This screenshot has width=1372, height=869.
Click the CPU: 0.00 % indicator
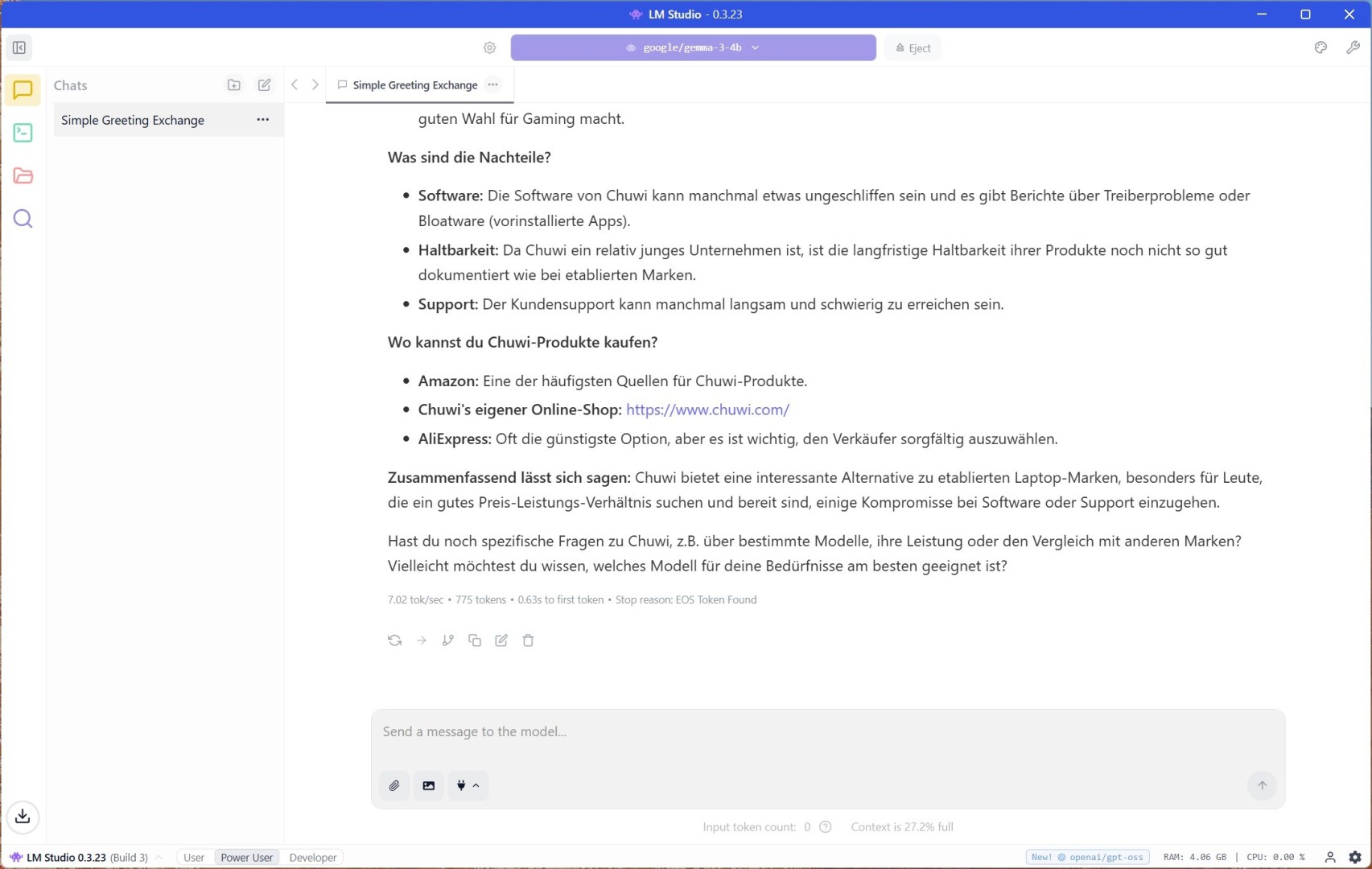click(1275, 857)
